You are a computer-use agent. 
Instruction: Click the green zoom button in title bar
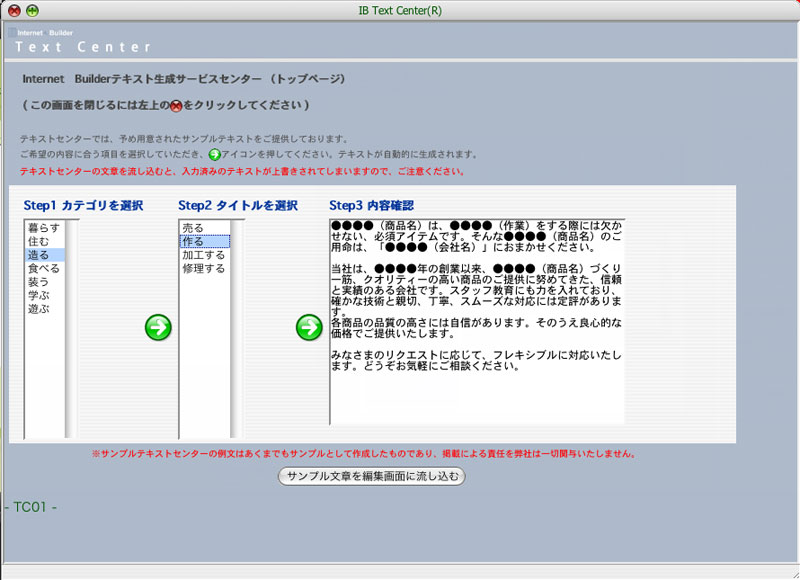point(33,10)
